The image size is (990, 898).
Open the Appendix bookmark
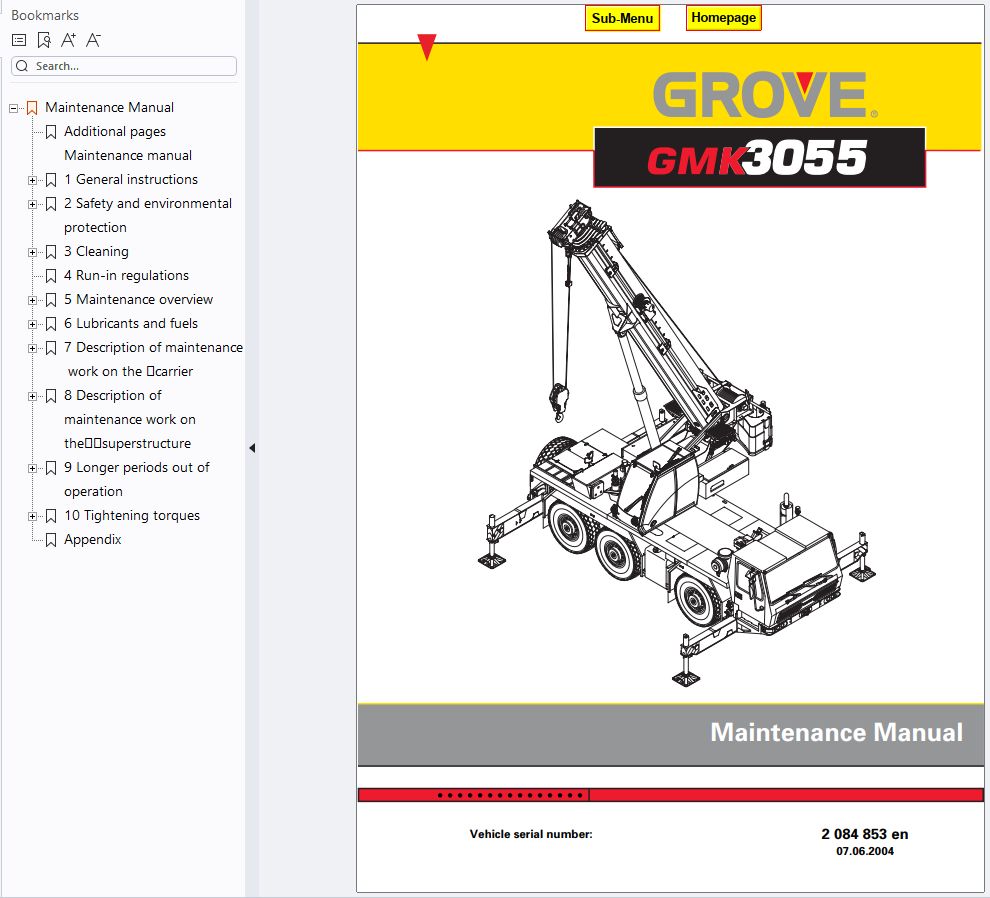point(92,539)
